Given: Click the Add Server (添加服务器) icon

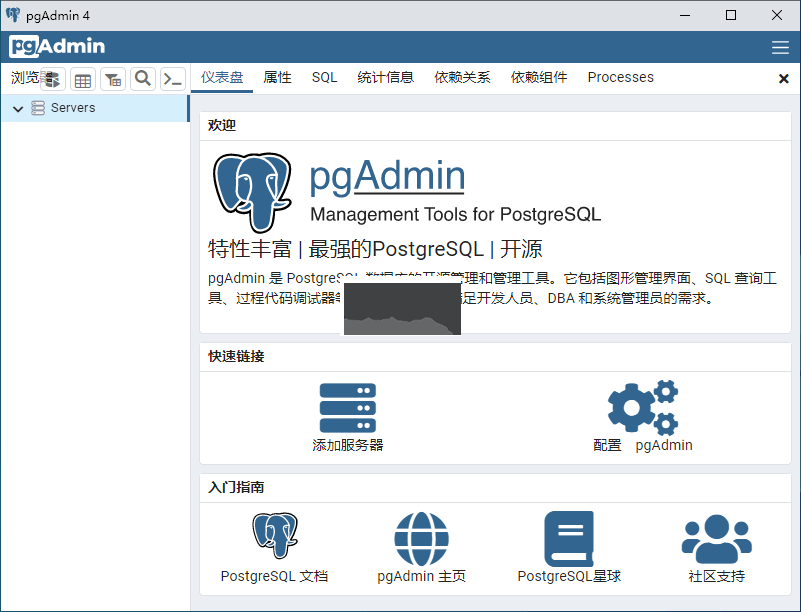Looking at the screenshot, I should 348,408.
